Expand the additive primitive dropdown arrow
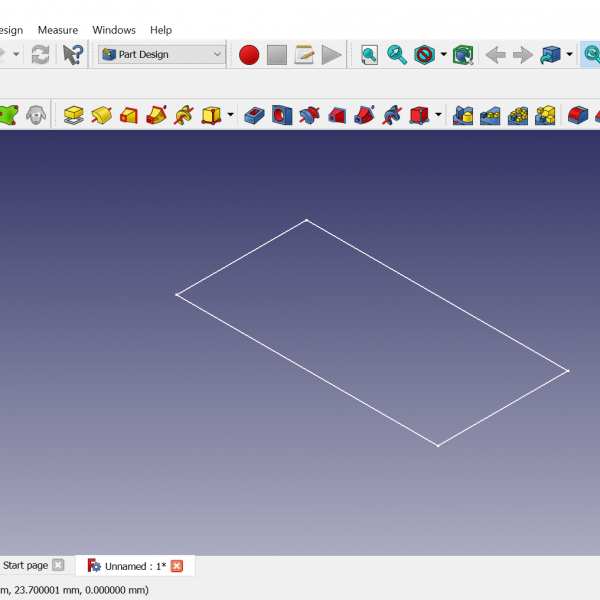Screen dimensions: 600x600 click(231, 115)
